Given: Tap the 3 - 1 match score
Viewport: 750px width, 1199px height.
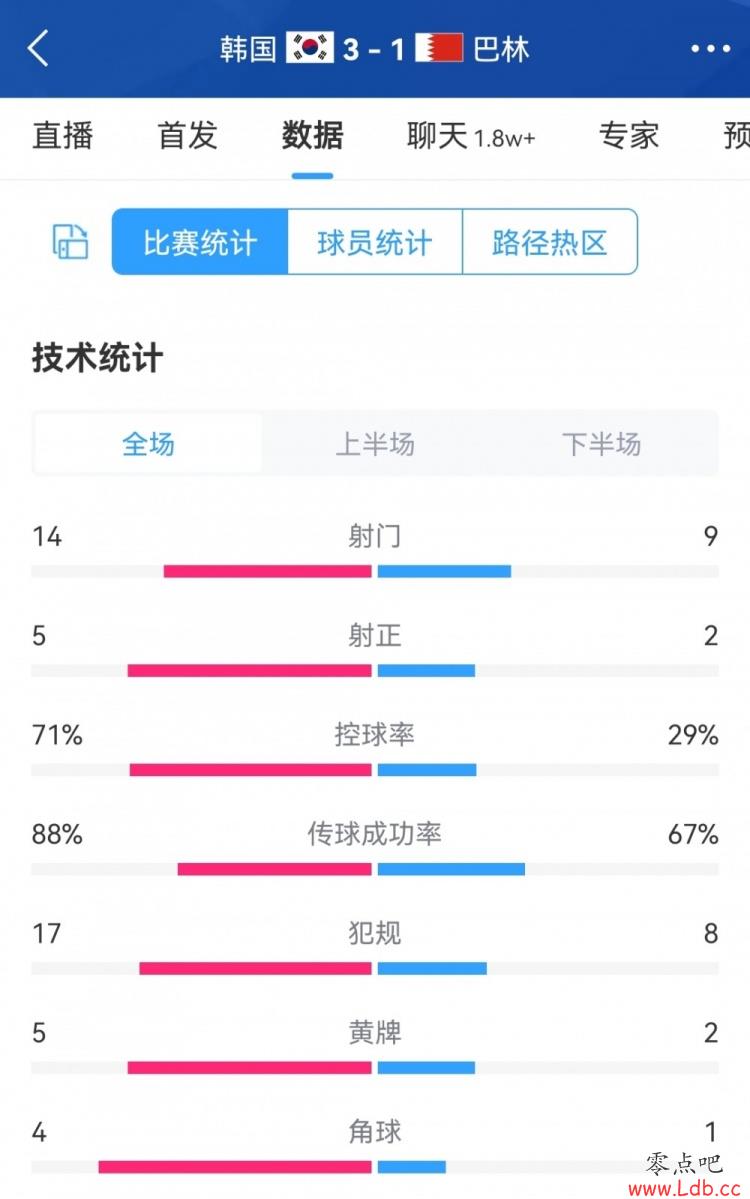Looking at the screenshot, I should (x=374, y=50).
